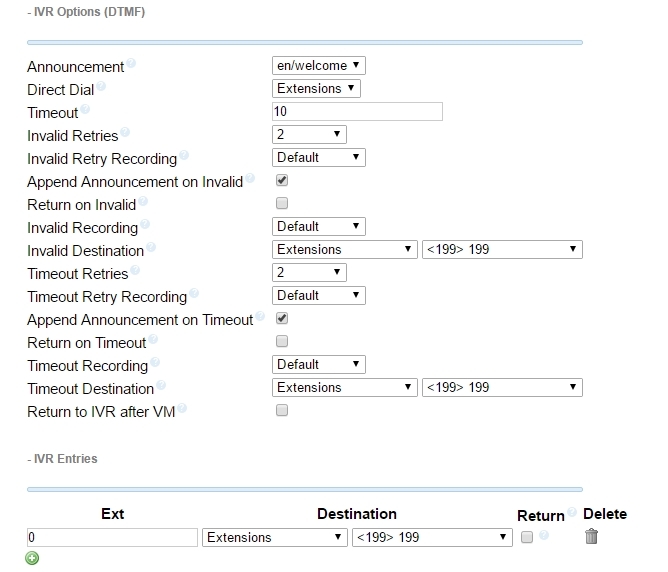Focus the Ext field containing 0
Screen dimensions: 668x572
tap(112, 538)
